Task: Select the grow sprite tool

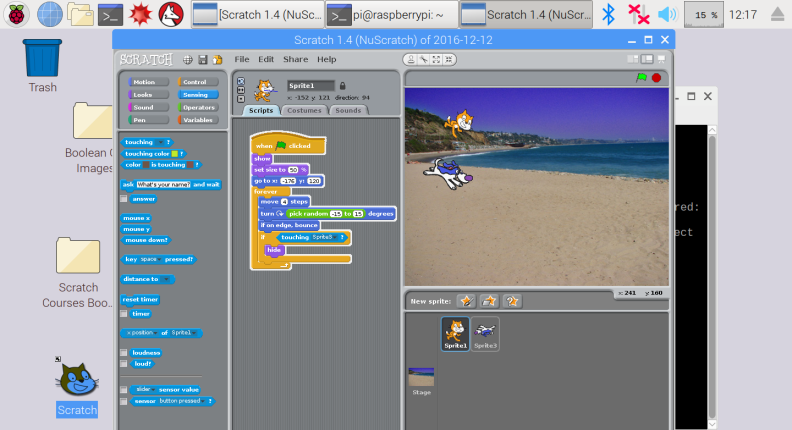Action: click(436, 60)
